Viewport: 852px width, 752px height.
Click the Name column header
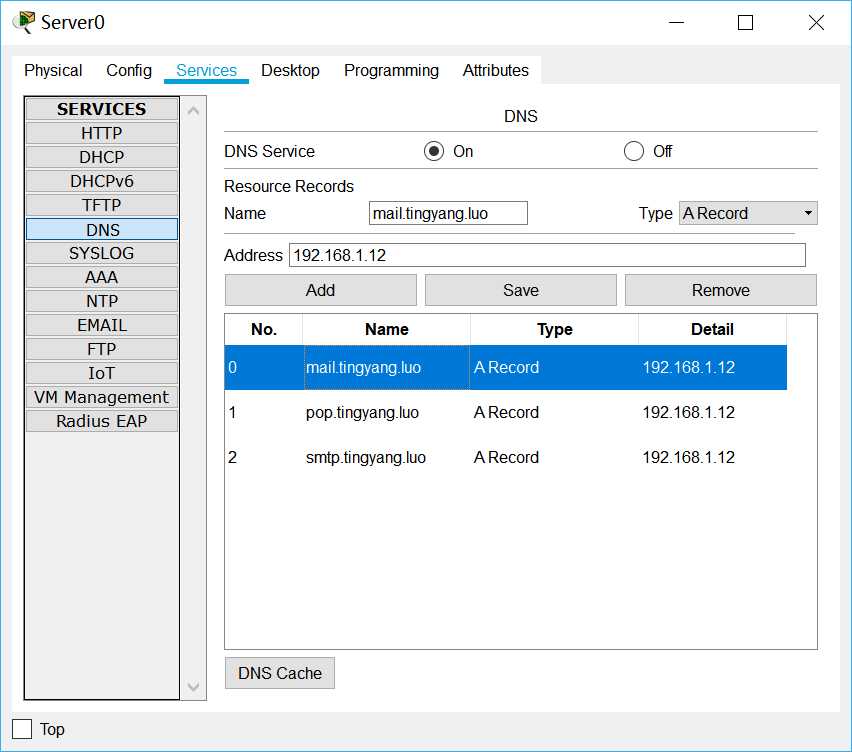tap(386, 329)
